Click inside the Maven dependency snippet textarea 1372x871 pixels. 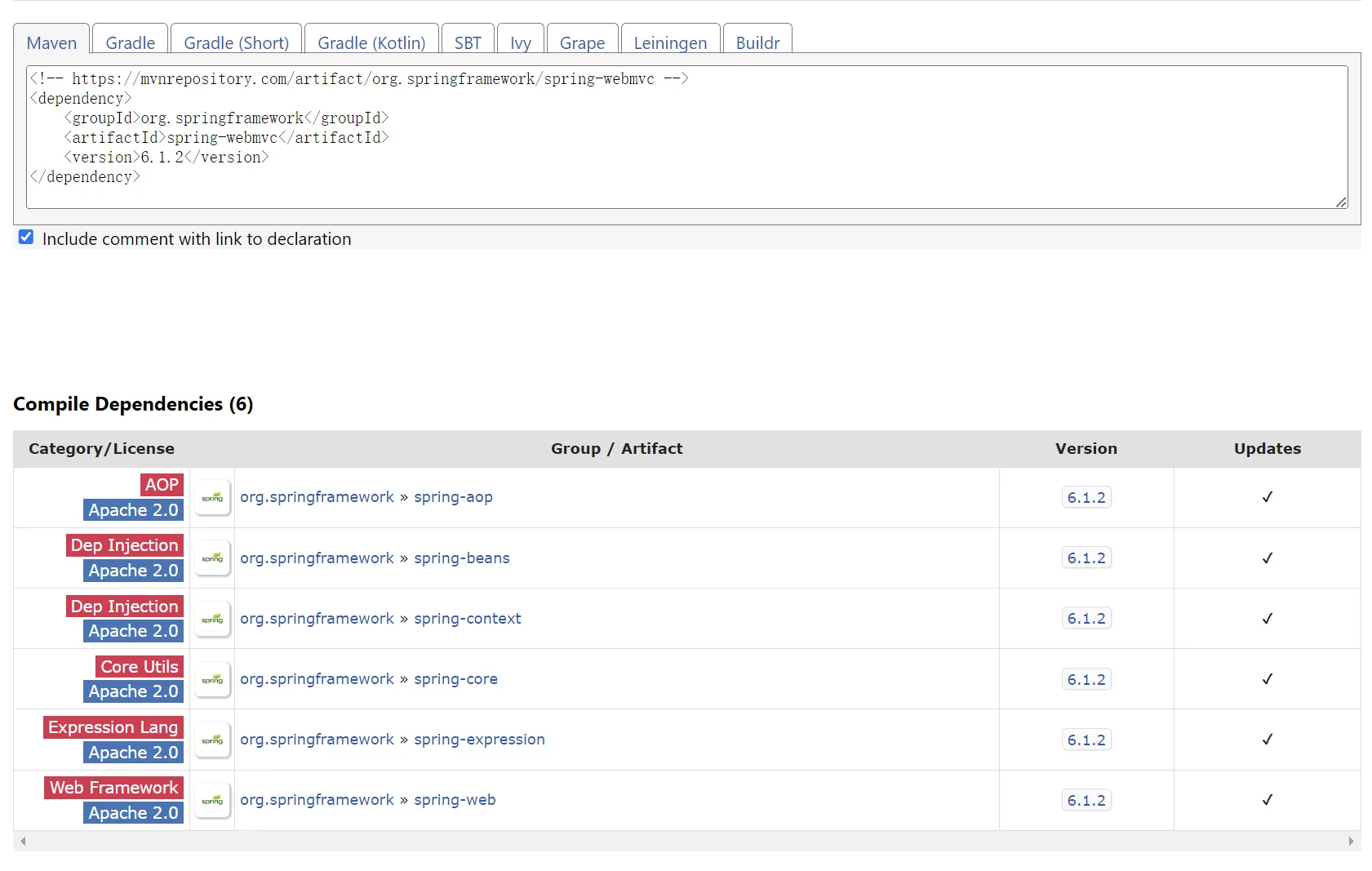click(686, 137)
